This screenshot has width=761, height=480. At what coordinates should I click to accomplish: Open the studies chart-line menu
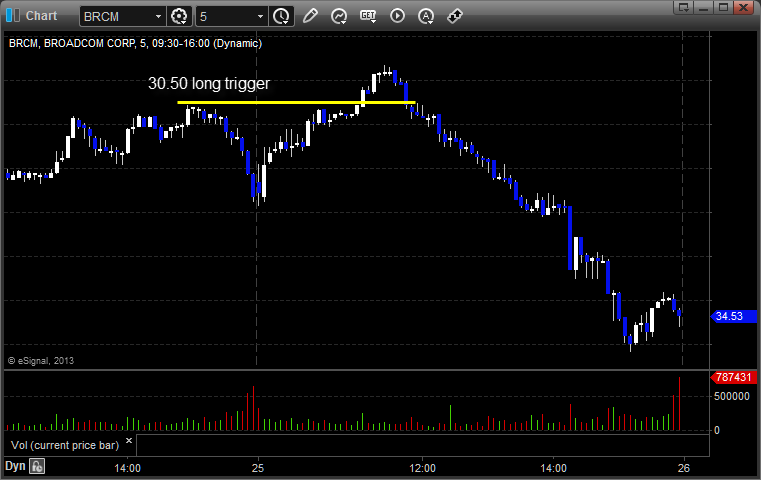(x=339, y=16)
